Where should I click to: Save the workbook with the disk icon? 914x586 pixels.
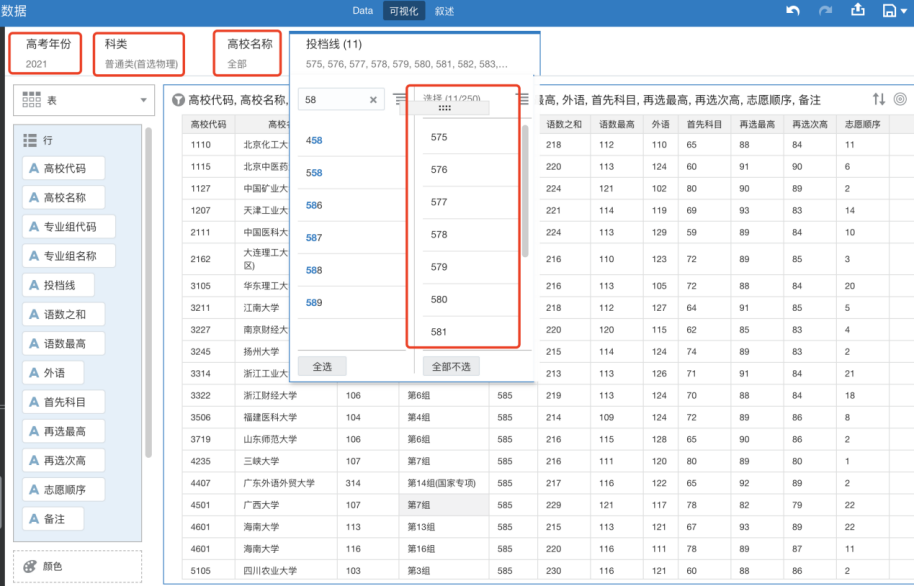890,10
